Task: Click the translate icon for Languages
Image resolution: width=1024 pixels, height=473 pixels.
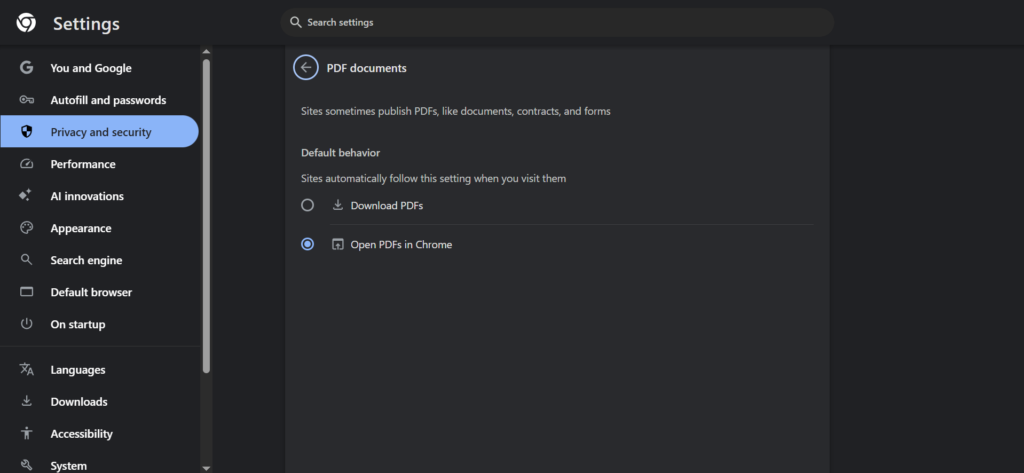Action: [27, 370]
